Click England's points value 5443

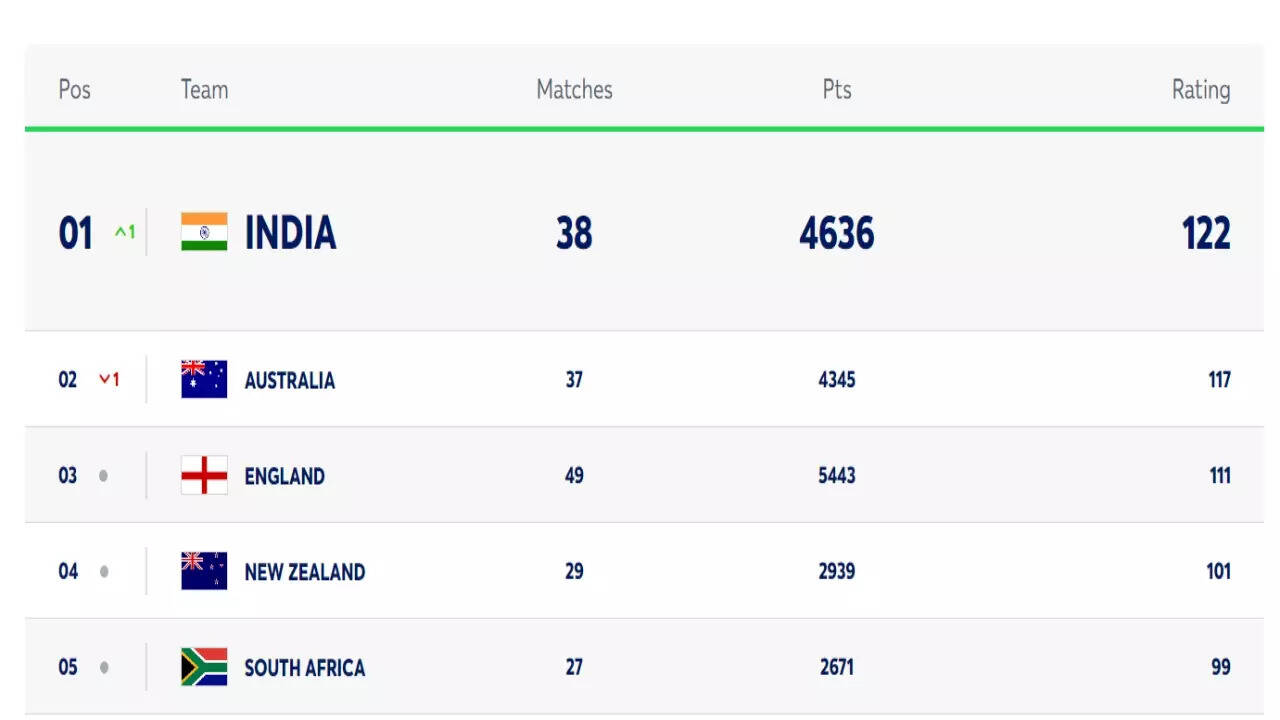pos(836,476)
